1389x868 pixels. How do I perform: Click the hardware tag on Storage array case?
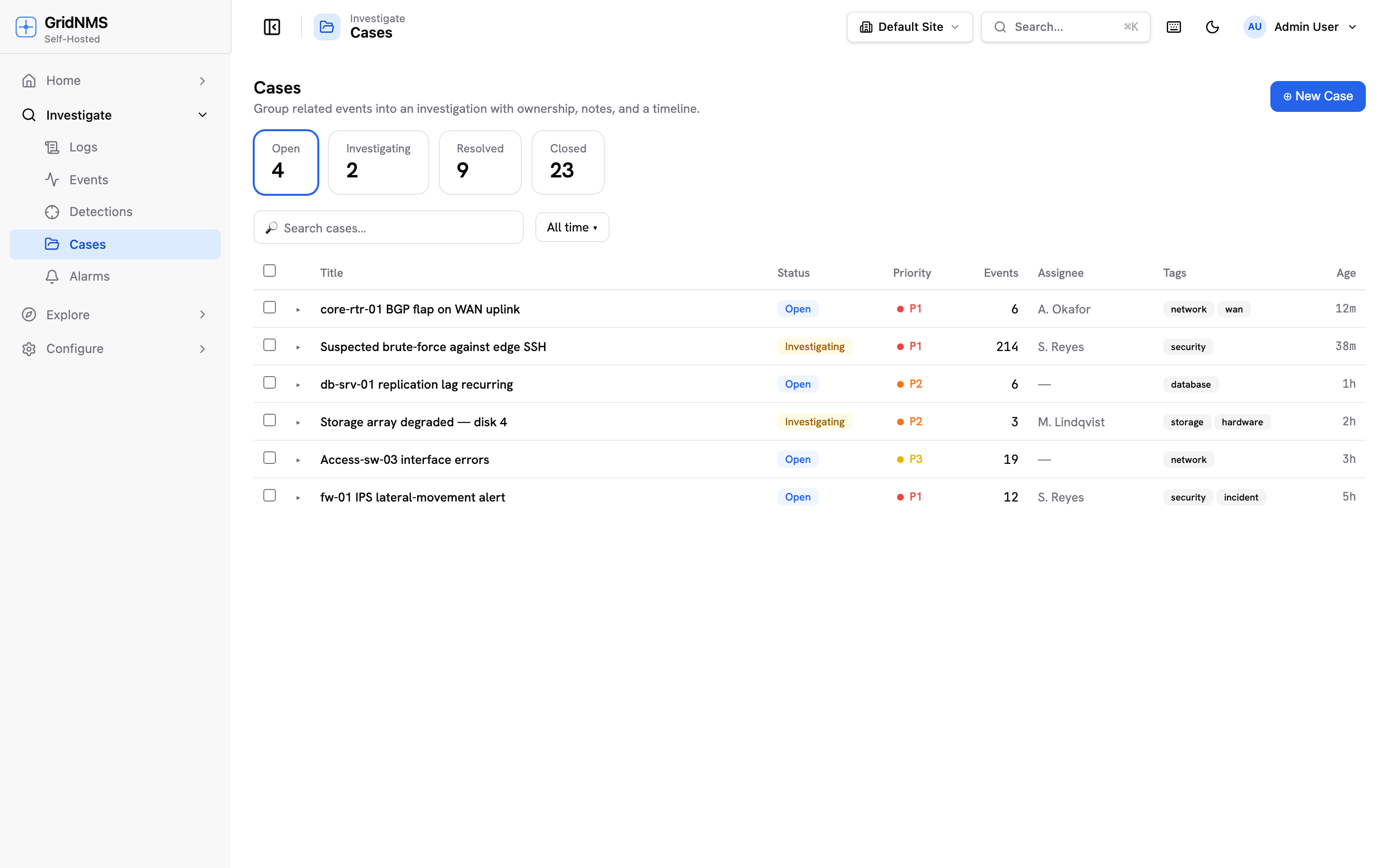(1242, 422)
